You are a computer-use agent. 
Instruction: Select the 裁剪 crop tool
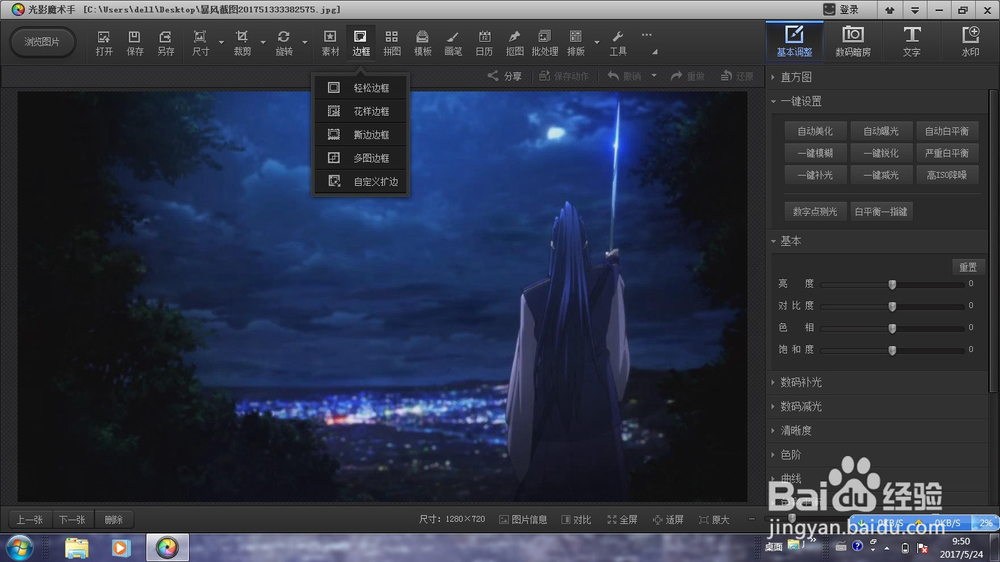click(242, 43)
